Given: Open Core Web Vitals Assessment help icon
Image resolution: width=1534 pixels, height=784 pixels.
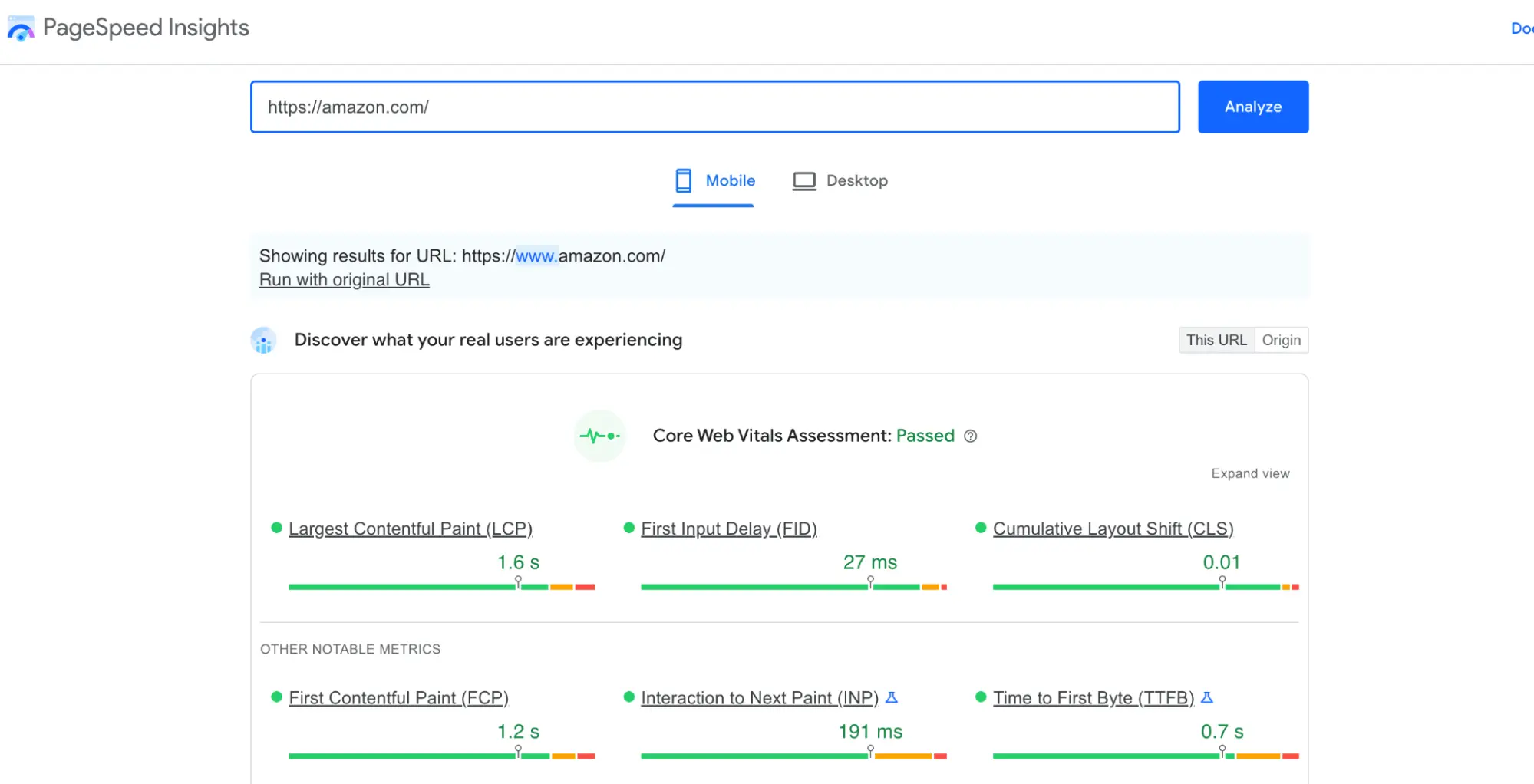Looking at the screenshot, I should tap(970, 436).
